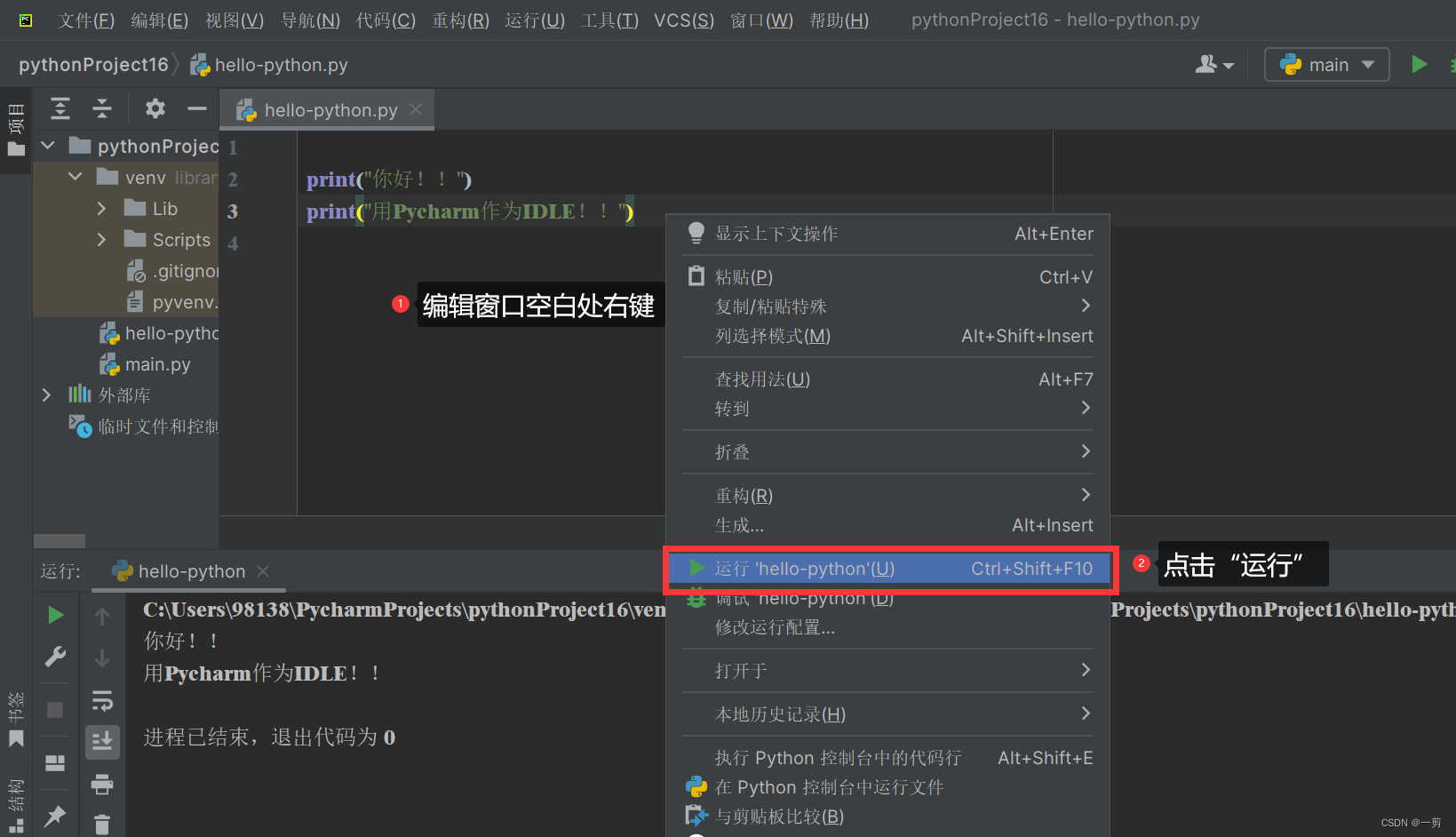Choose 粘贴(P) in context menu
This screenshot has width=1456, height=837.
[888, 276]
